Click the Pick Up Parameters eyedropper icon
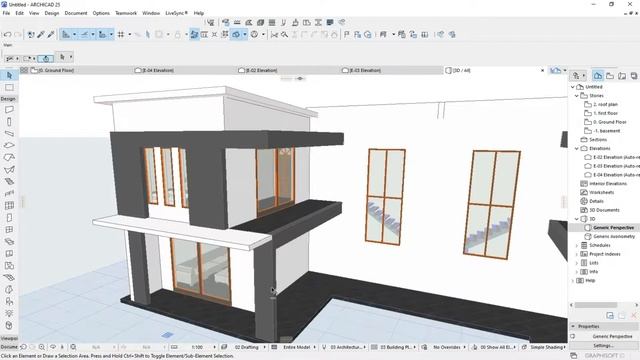 (41, 35)
